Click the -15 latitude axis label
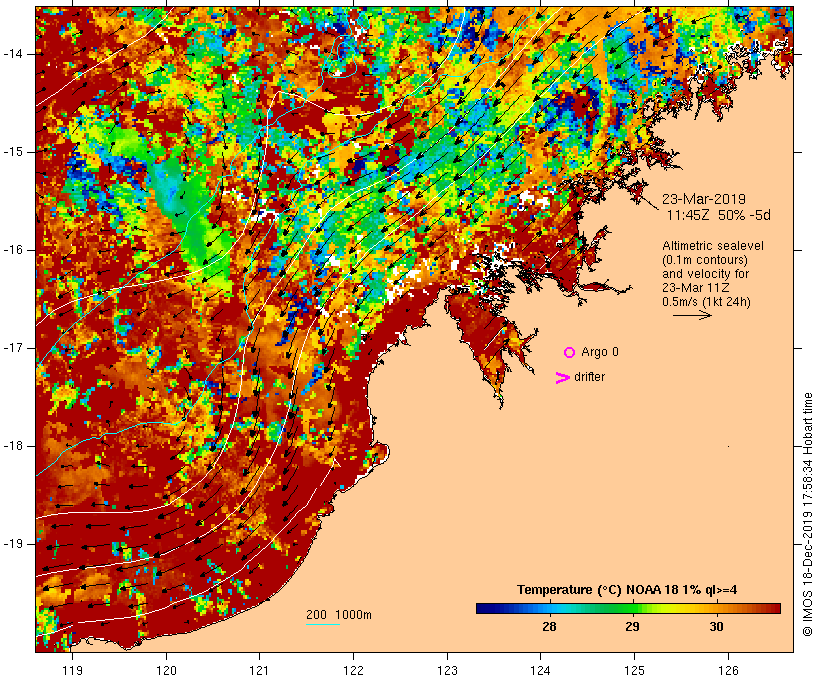 (14, 152)
